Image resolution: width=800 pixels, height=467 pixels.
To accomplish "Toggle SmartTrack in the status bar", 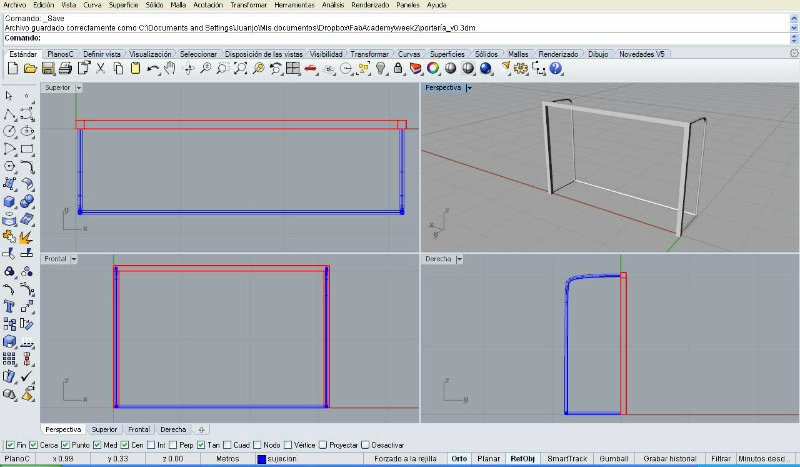I will 567,459.
